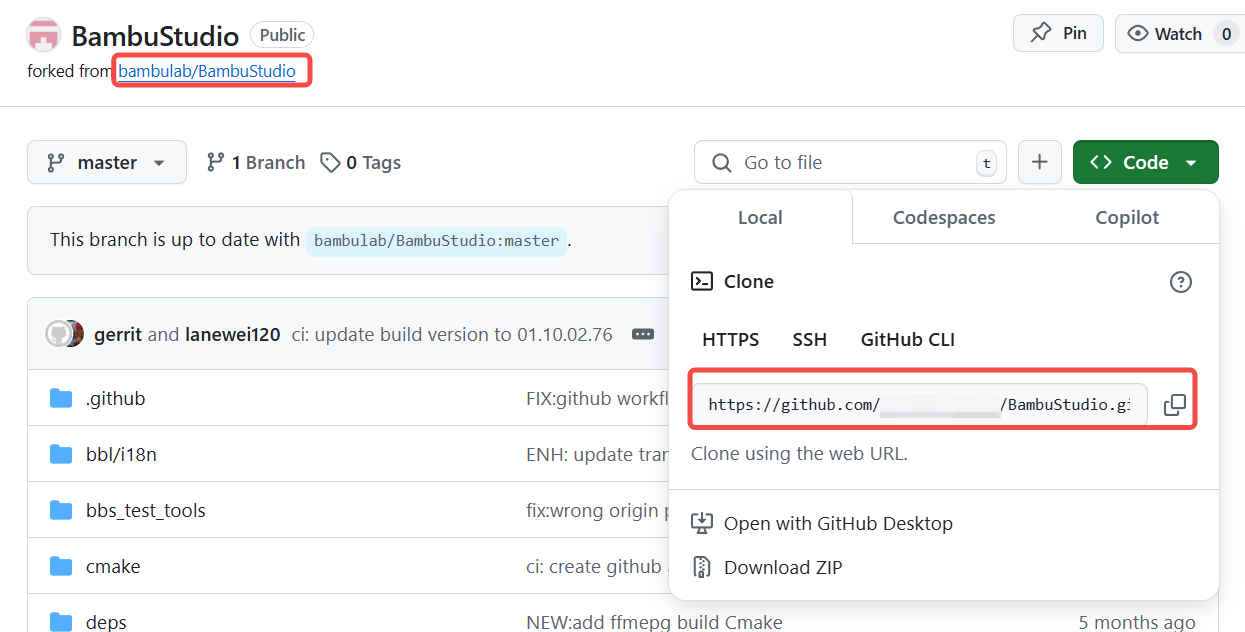Open the 'ENH: update' commit message for bbl/i18n
This screenshot has height=632, width=1245.
point(597,454)
